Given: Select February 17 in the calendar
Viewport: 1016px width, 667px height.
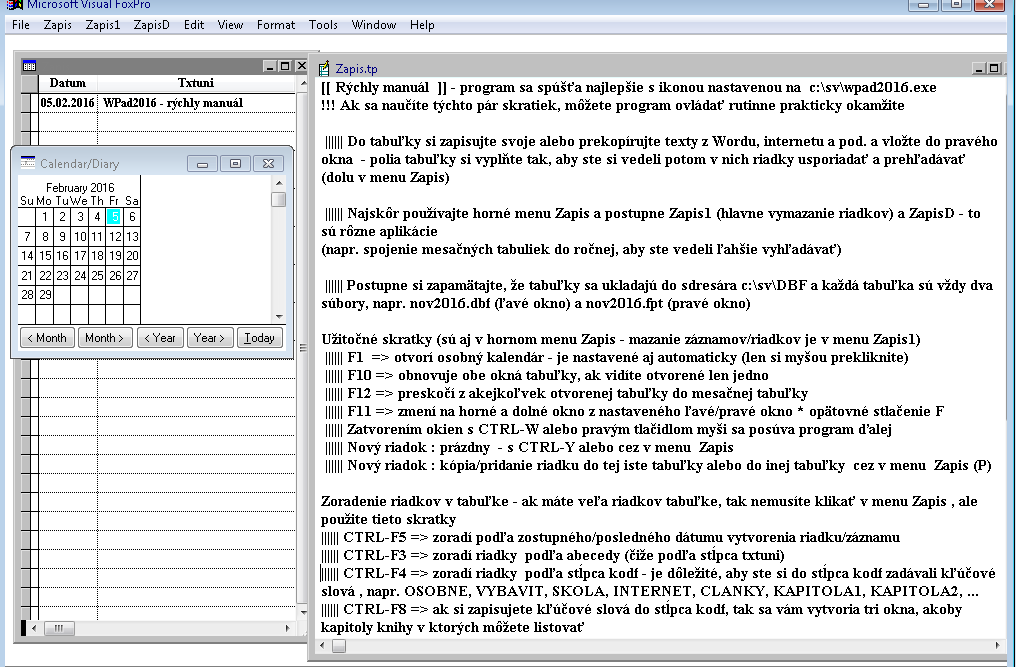Looking at the screenshot, I should pos(80,256).
